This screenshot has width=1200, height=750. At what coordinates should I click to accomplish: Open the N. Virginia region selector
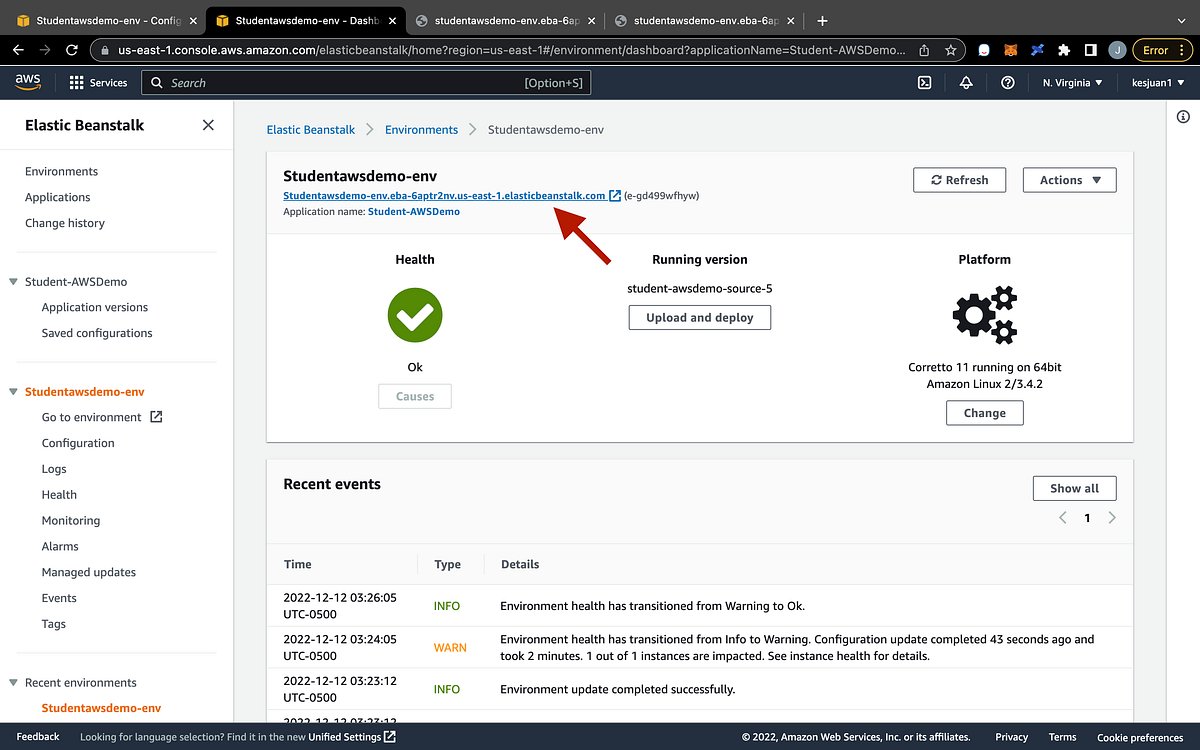(1072, 83)
